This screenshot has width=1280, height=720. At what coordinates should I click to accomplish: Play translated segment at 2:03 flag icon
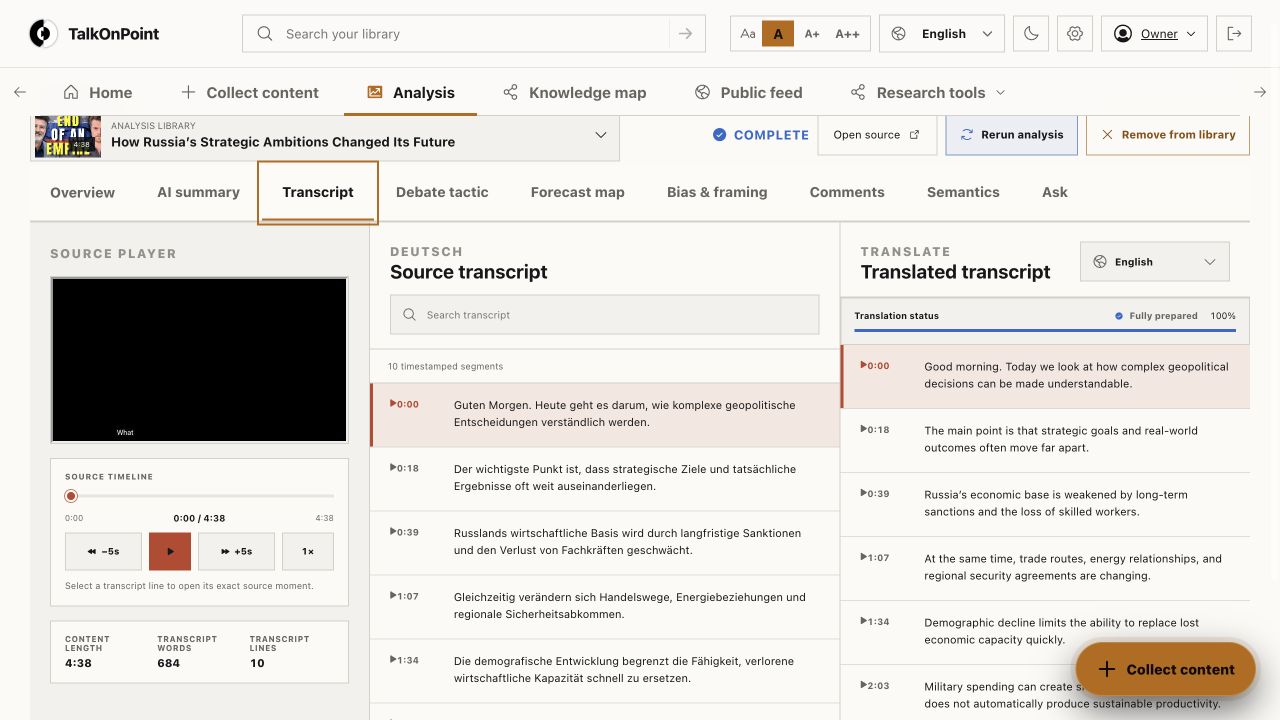[x=865, y=685]
